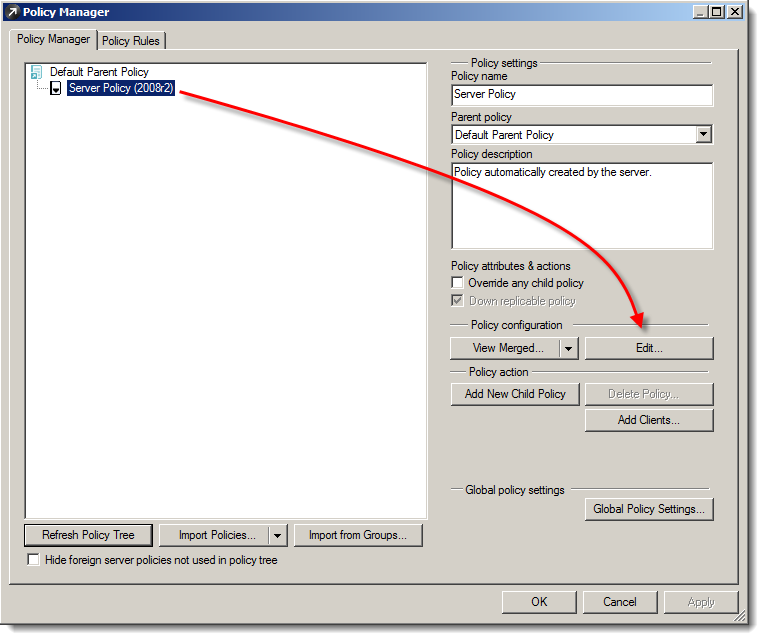Open Global Policy Settings

pyautogui.click(x=648, y=509)
